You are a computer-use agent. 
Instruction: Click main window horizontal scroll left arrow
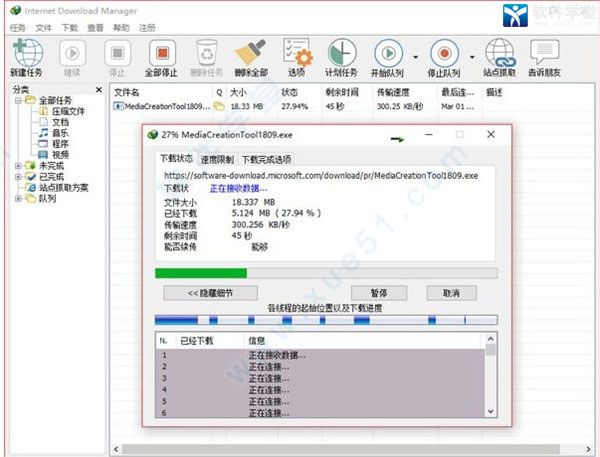coord(116,449)
